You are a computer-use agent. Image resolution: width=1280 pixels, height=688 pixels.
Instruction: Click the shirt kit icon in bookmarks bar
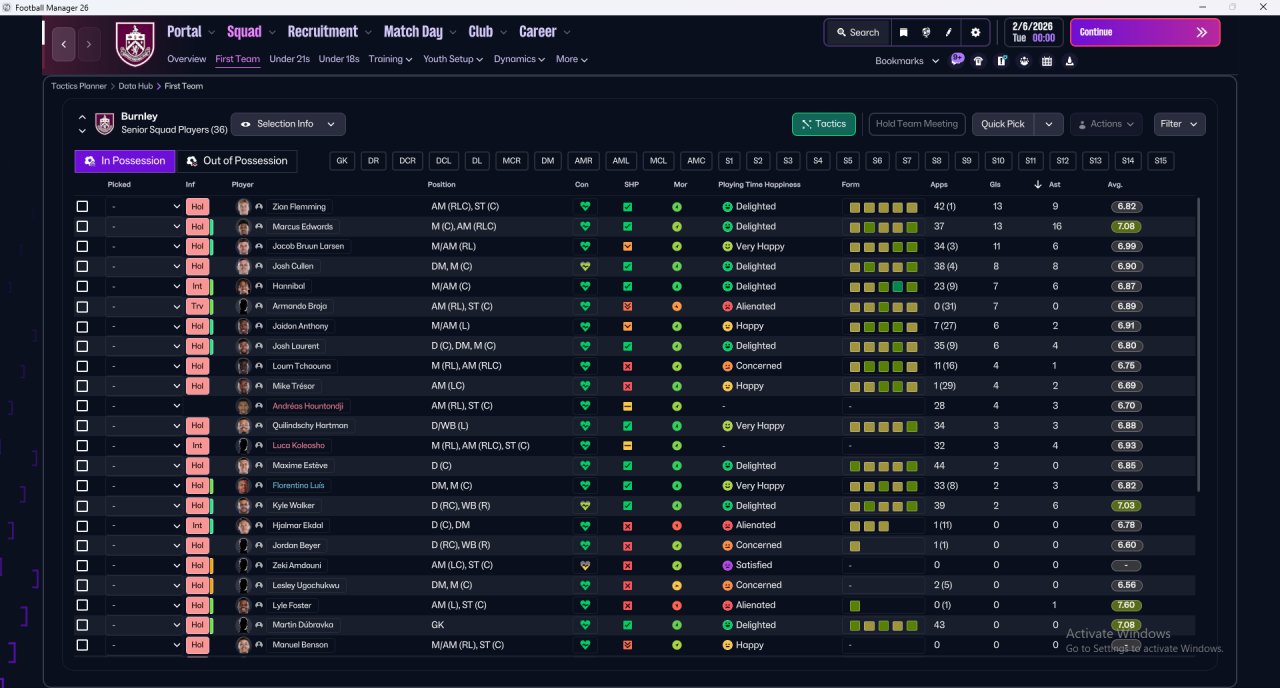coord(978,61)
